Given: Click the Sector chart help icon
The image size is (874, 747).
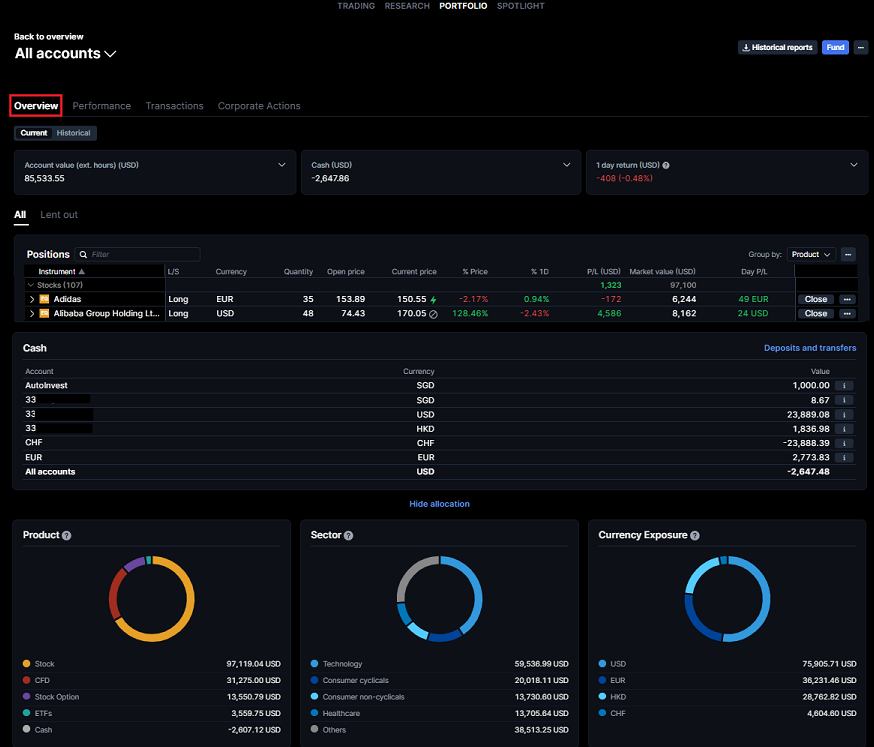Looking at the screenshot, I should (x=348, y=536).
